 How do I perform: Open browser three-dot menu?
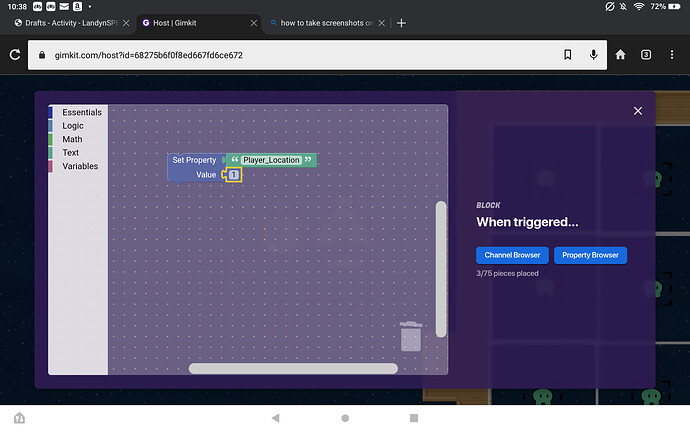(672, 55)
